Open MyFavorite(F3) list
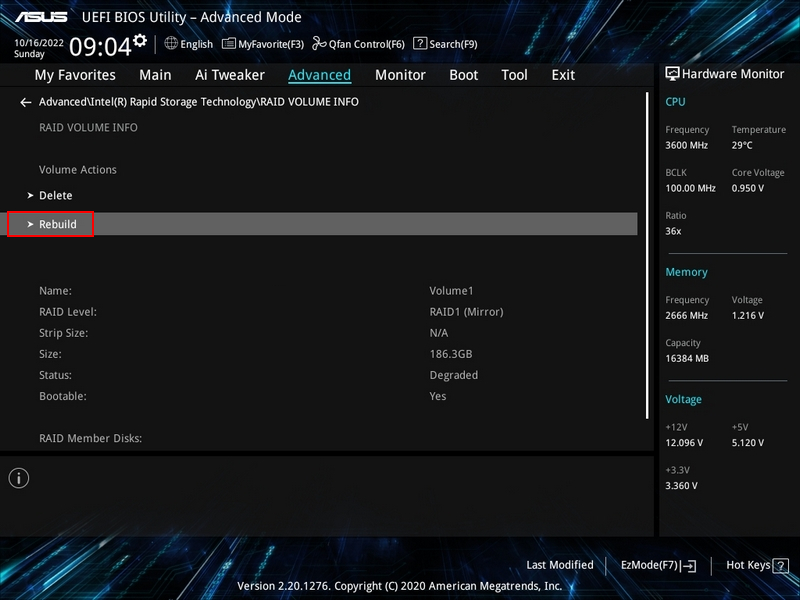 point(263,44)
